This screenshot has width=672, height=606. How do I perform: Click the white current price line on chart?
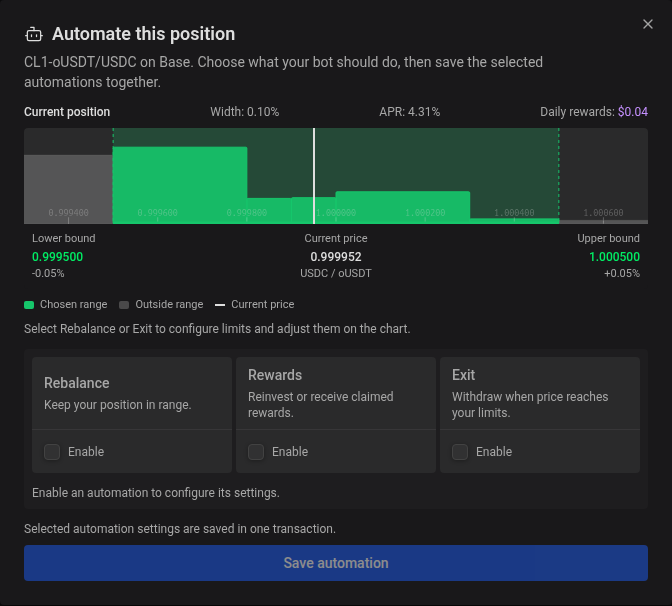pyautogui.click(x=314, y=176)
